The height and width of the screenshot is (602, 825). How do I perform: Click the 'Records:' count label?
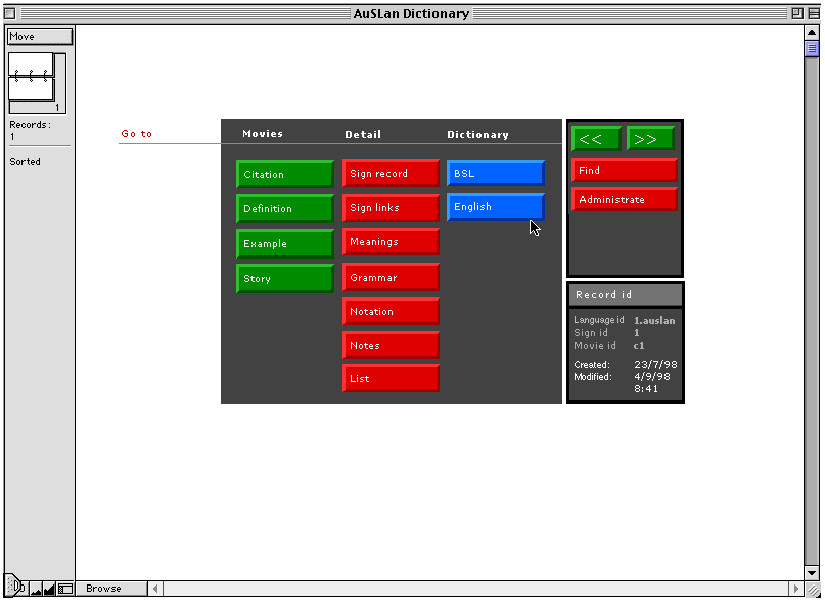(30, 125)
